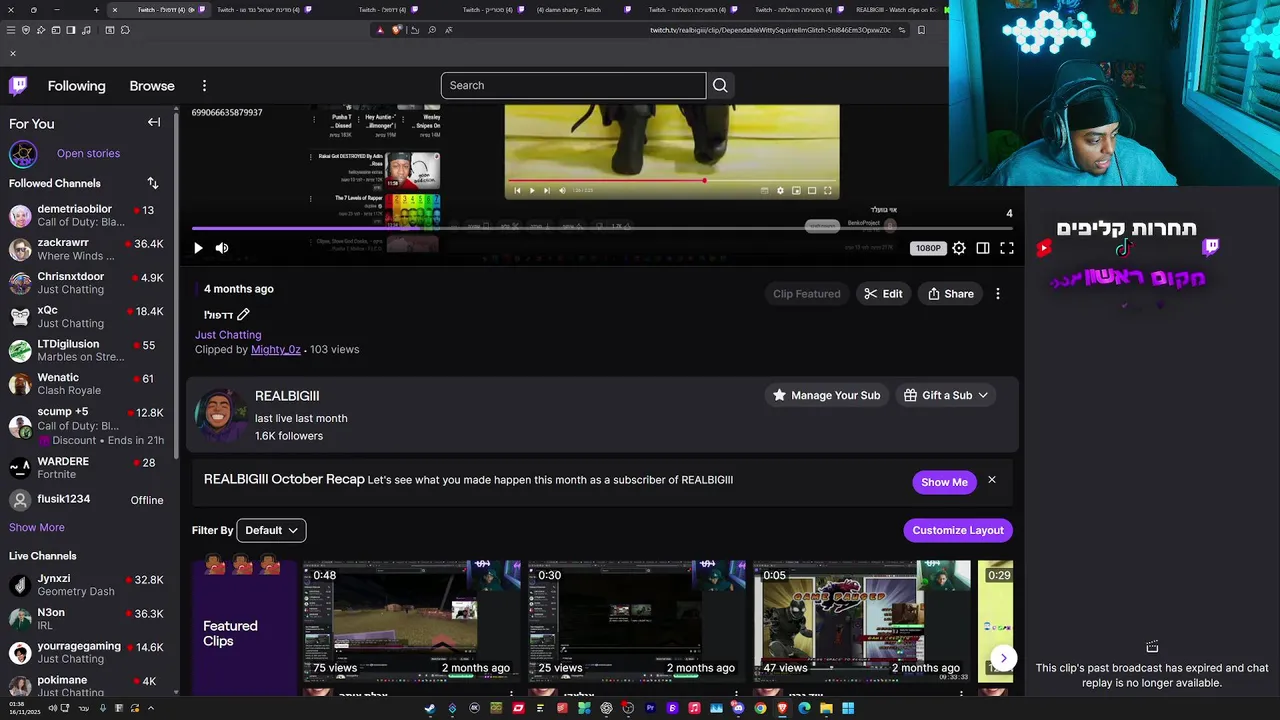Sort the Followed Channels list
The image size is (1280, 720).
[153, 183]
